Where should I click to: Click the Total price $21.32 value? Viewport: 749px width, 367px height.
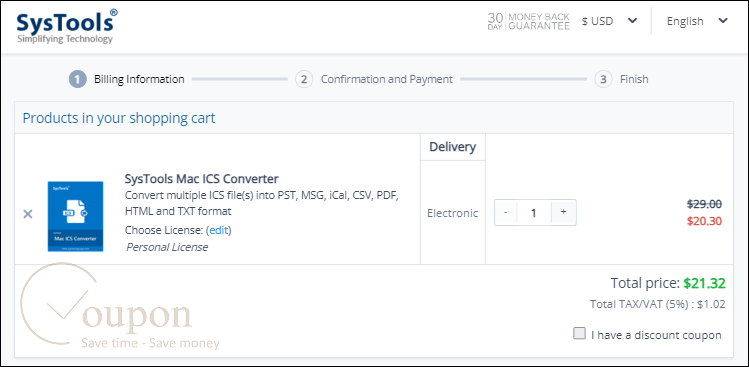click(704, 283)
